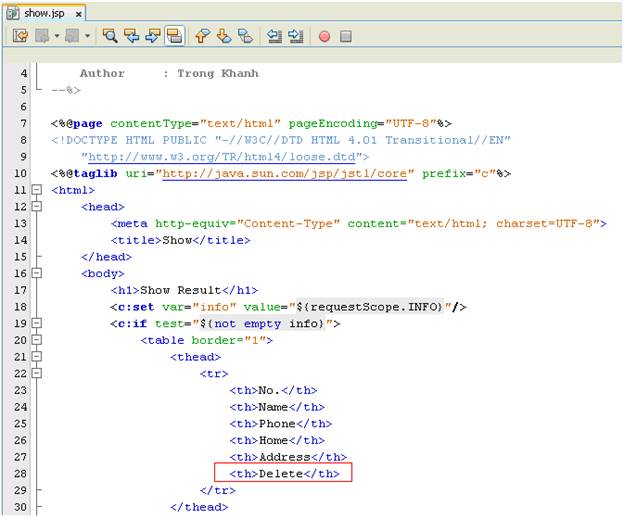This screenshot has width=624, height=519.
Task: Start macro recording with the red circle
Action: (324, 37)
